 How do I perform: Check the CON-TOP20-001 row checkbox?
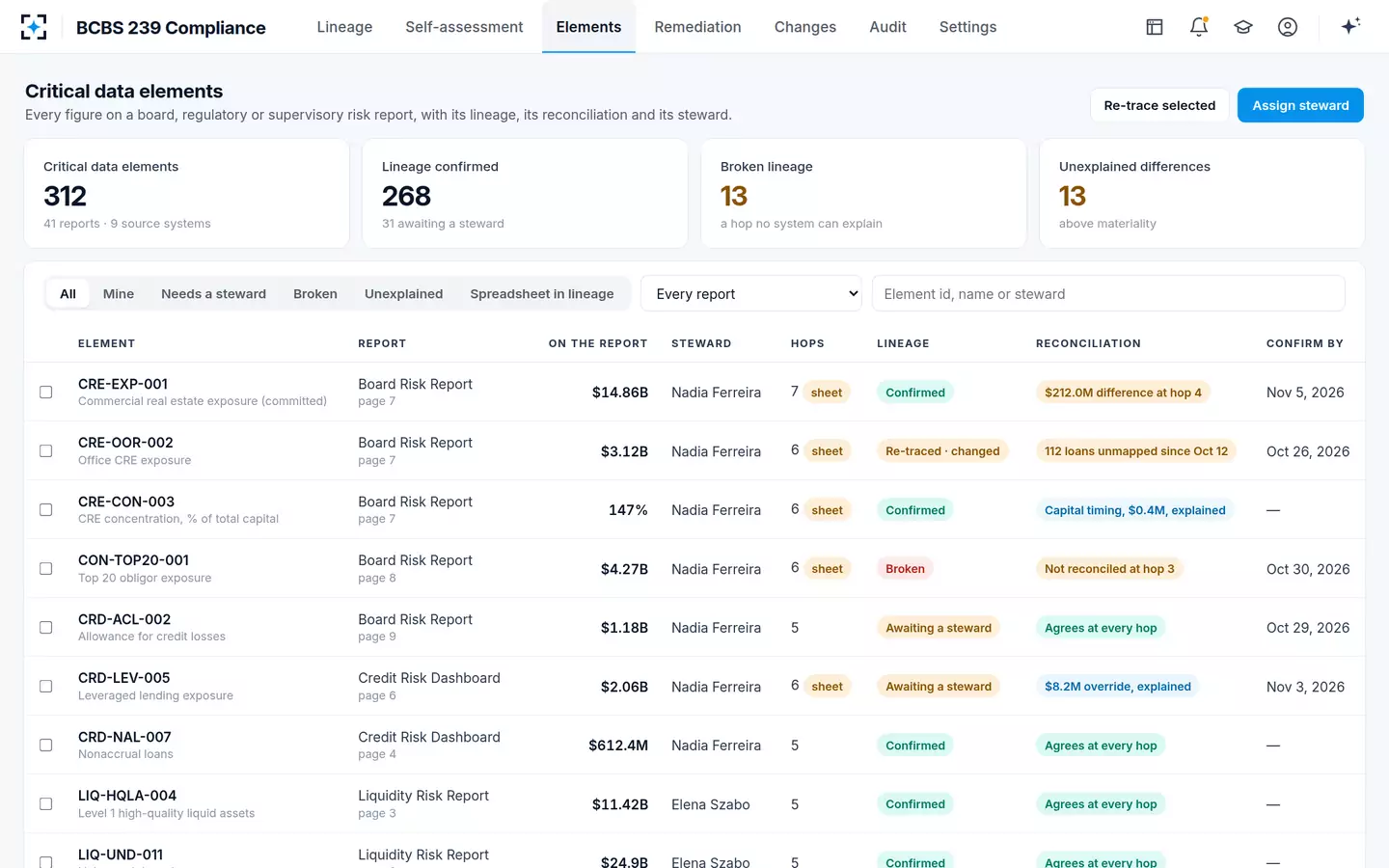[45, 568]
